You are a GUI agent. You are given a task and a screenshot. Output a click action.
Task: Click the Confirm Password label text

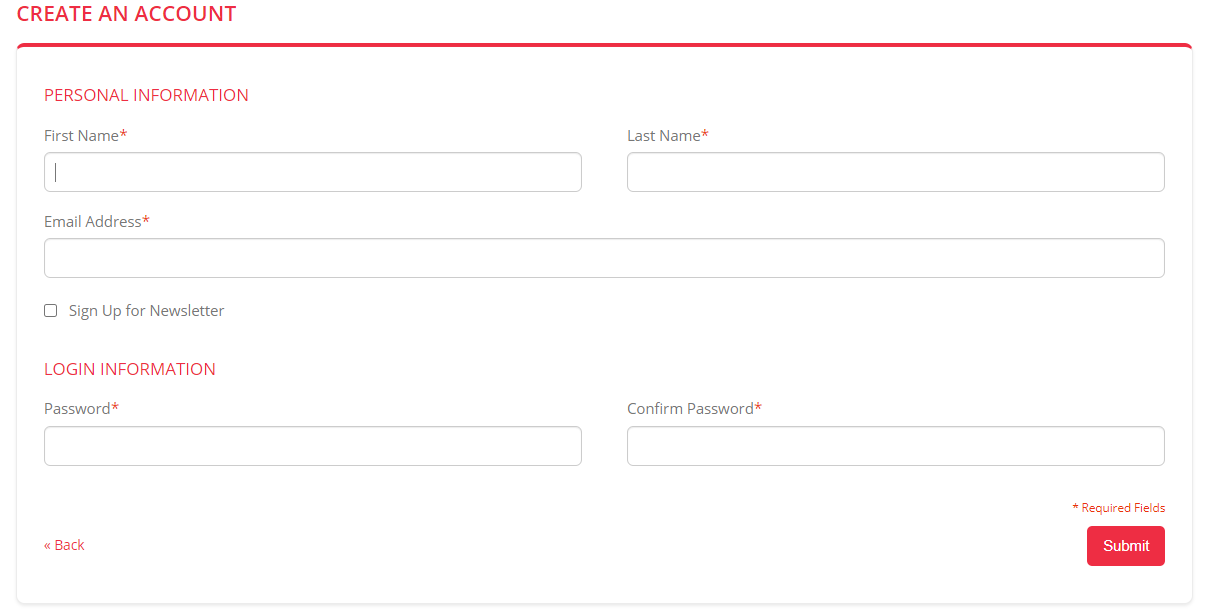(690, 409)
